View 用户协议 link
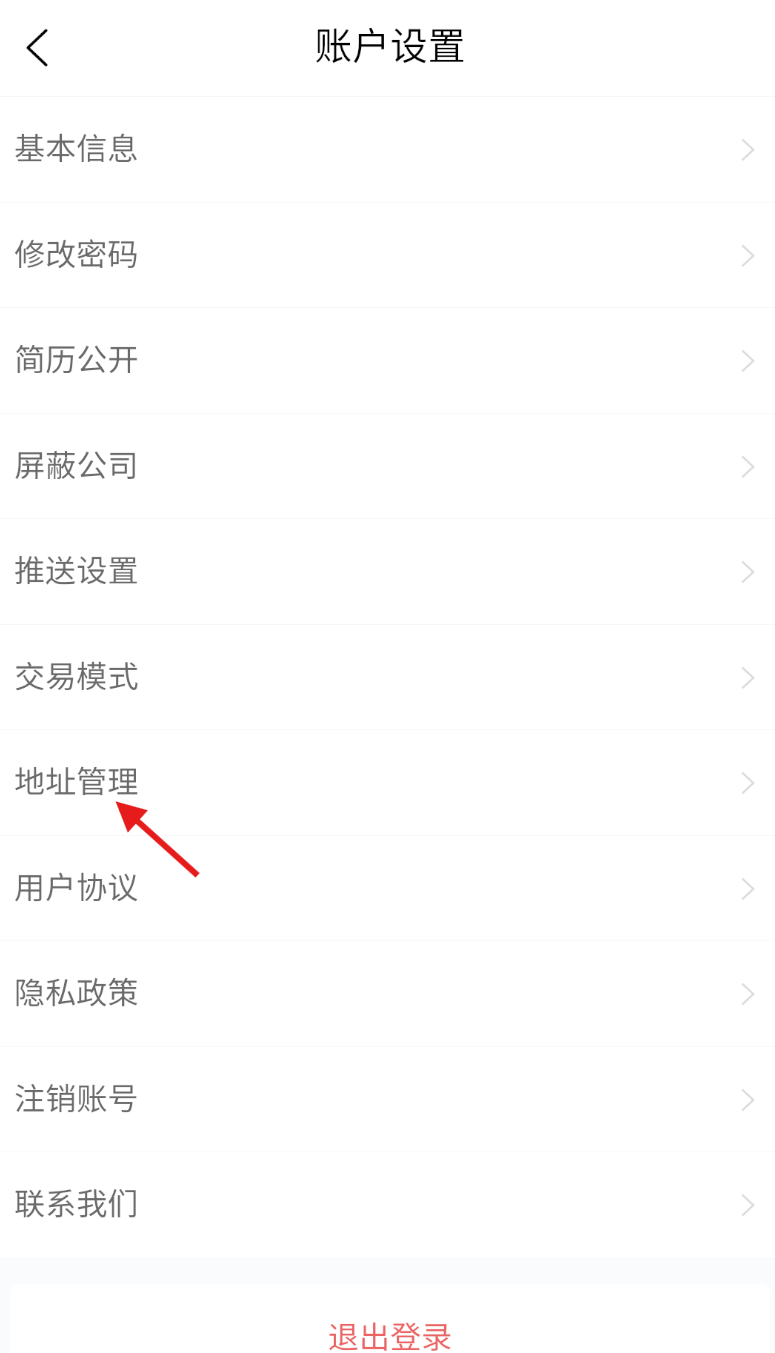 pos(387,888)
